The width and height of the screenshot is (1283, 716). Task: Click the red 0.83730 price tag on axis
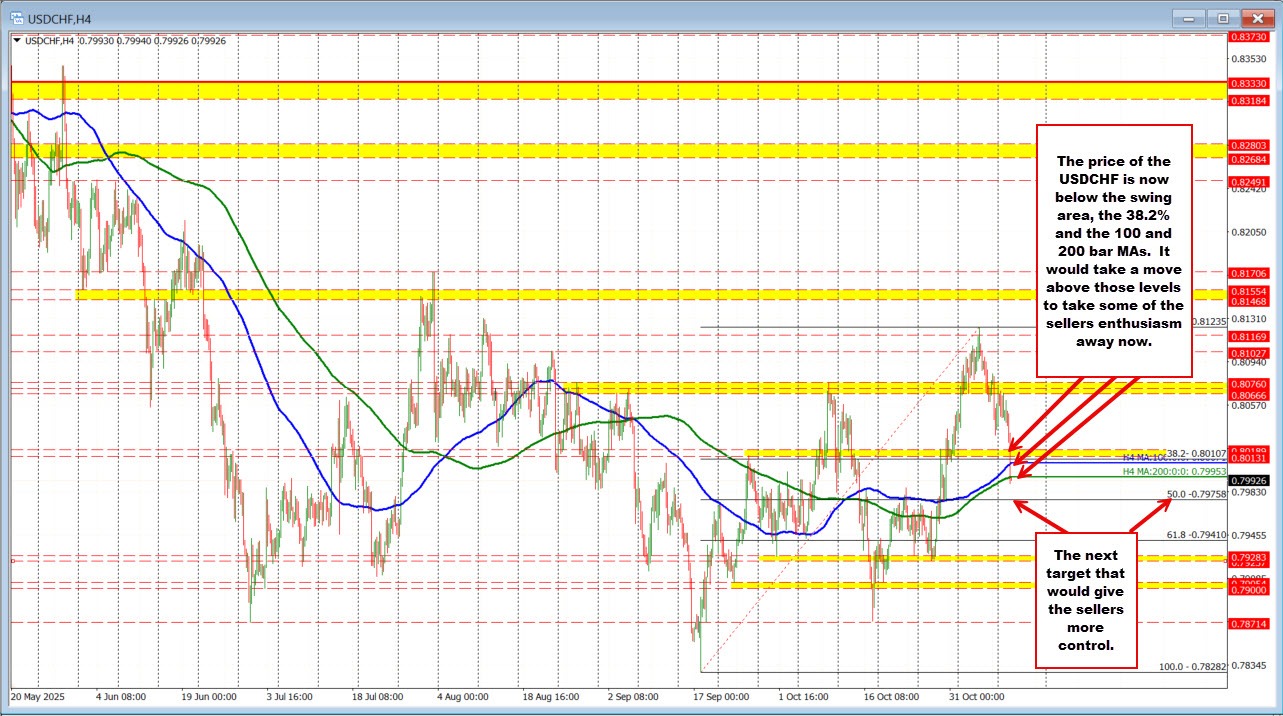pos(1249,34)
